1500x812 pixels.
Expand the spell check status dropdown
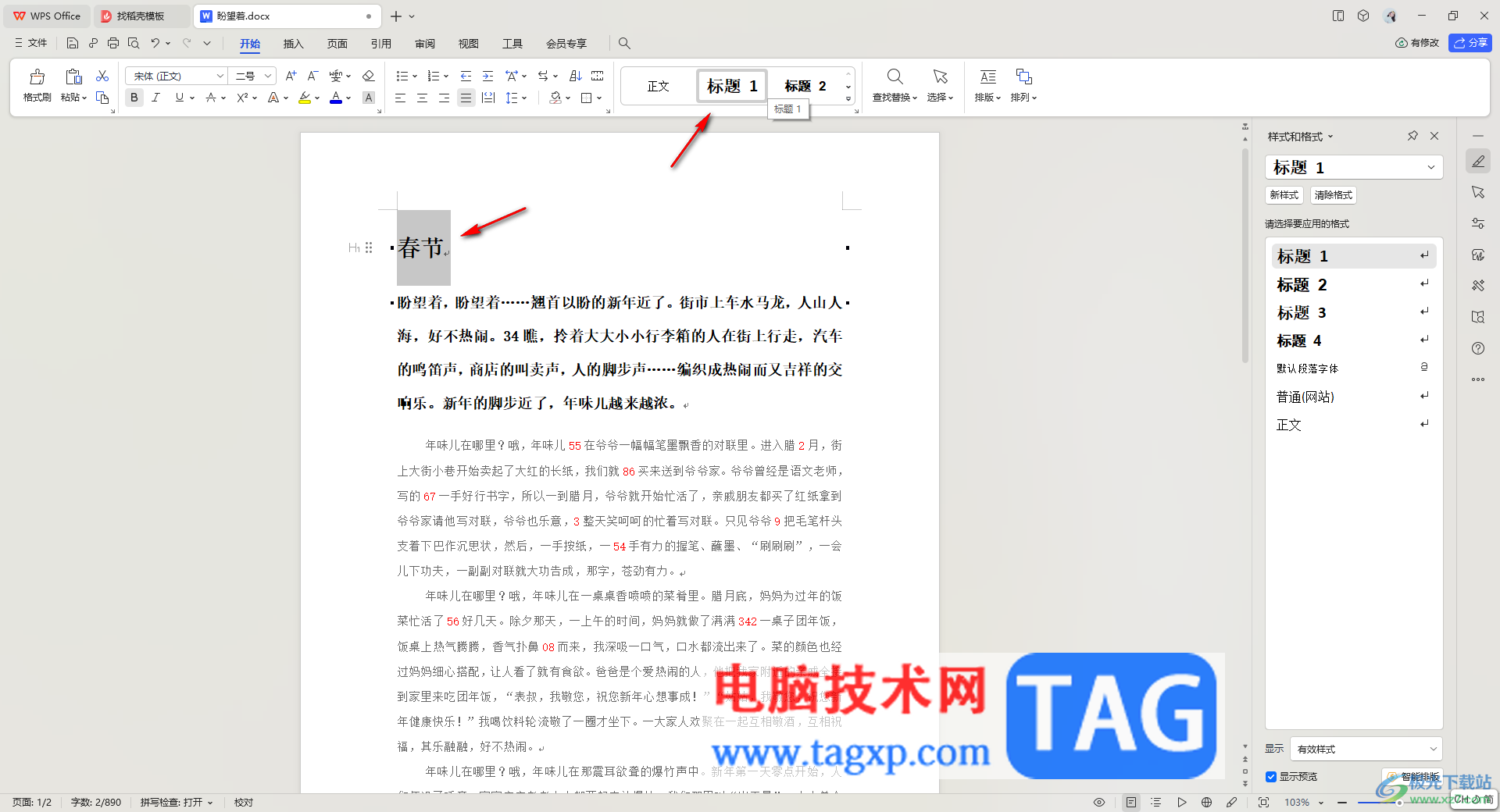(210, 803)
